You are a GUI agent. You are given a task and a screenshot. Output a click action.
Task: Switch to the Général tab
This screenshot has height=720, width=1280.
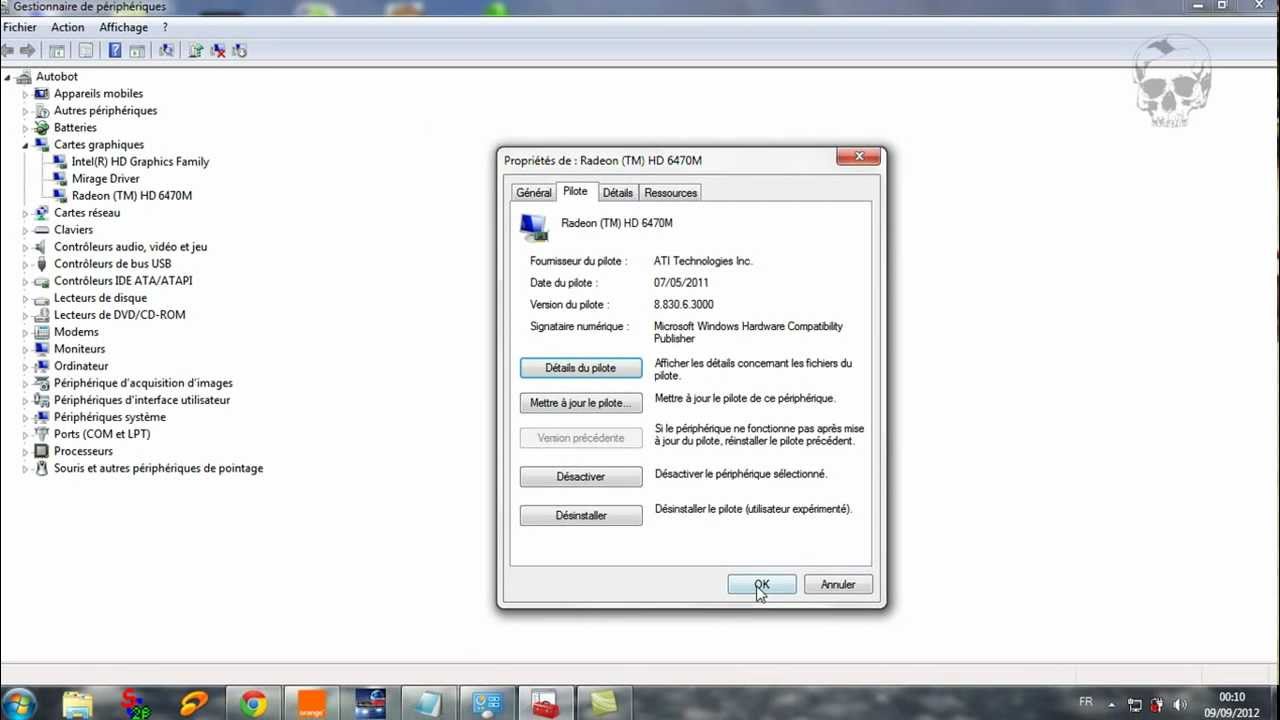point(533,193)
